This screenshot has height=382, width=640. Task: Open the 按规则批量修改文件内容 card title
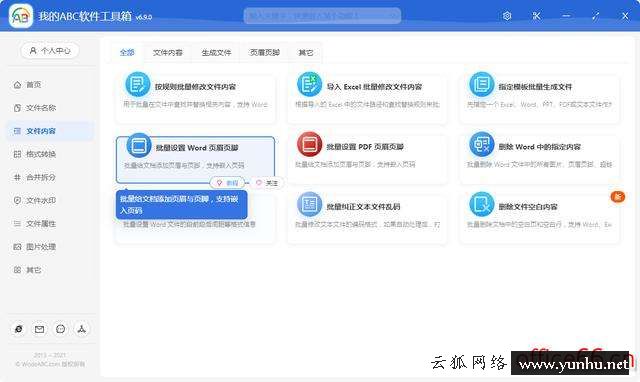pos(195,87)
